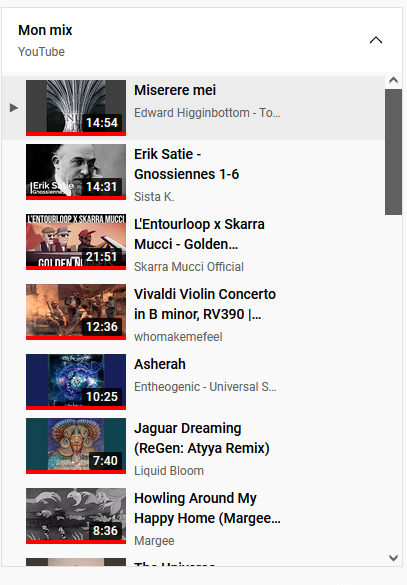Play the Erik Satie - Gnossiennes 1-6 title
Image resolution: width=407 pixels, height=585 pixels.
pyautogui.click(x=187, y=164)
